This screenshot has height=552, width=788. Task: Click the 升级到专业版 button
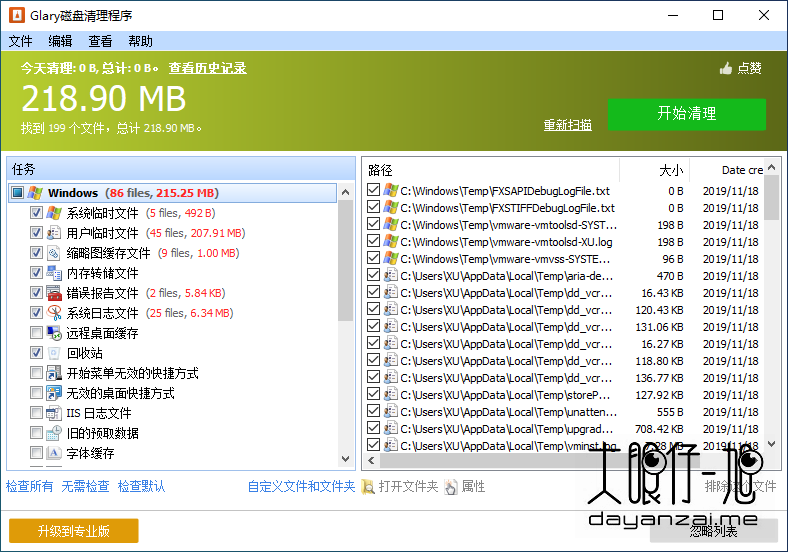[73, 531]
